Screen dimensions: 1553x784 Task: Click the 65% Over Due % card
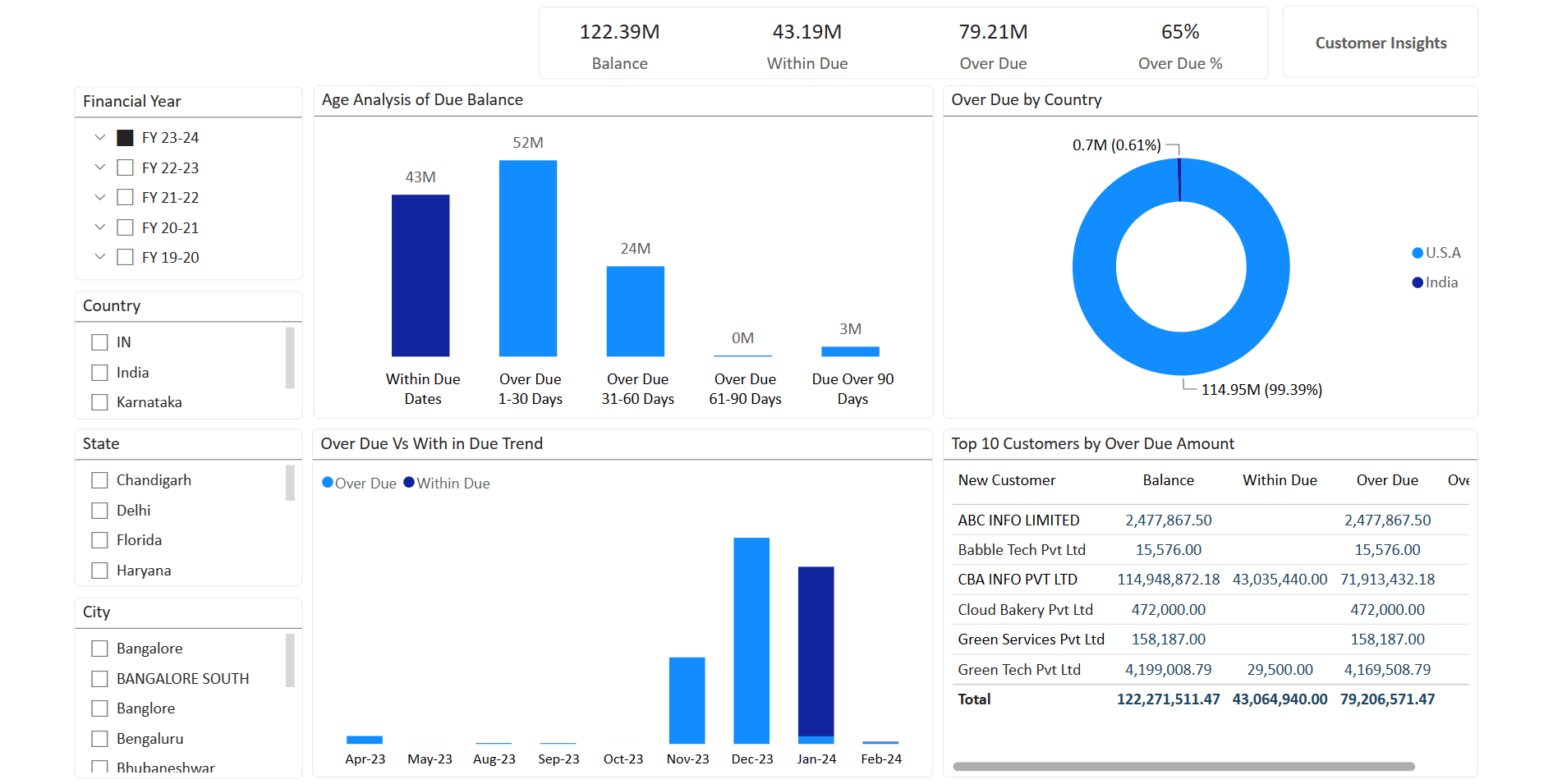point(1180,46)
